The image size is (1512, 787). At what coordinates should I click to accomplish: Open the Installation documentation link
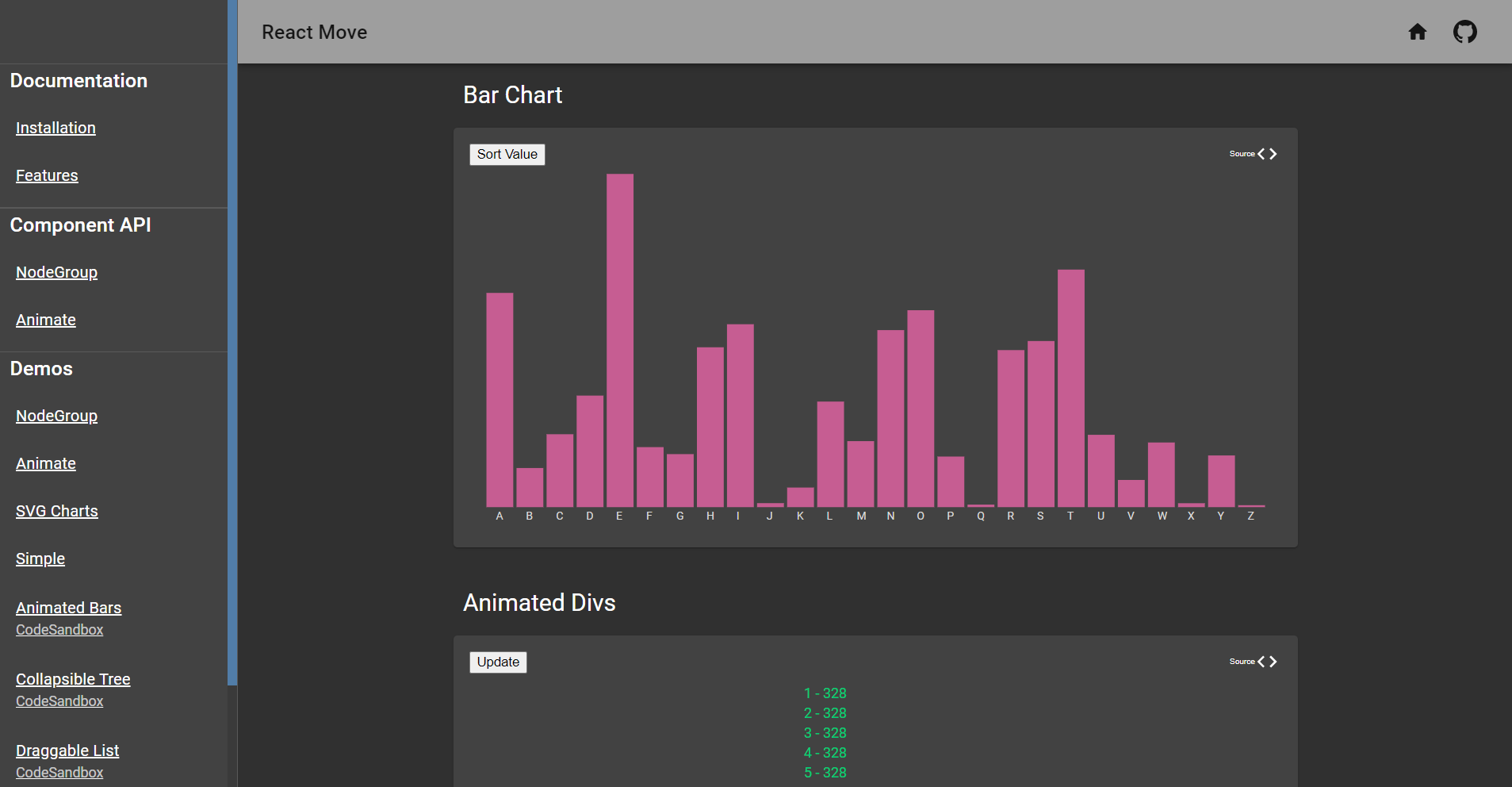[x=56, y=128]
